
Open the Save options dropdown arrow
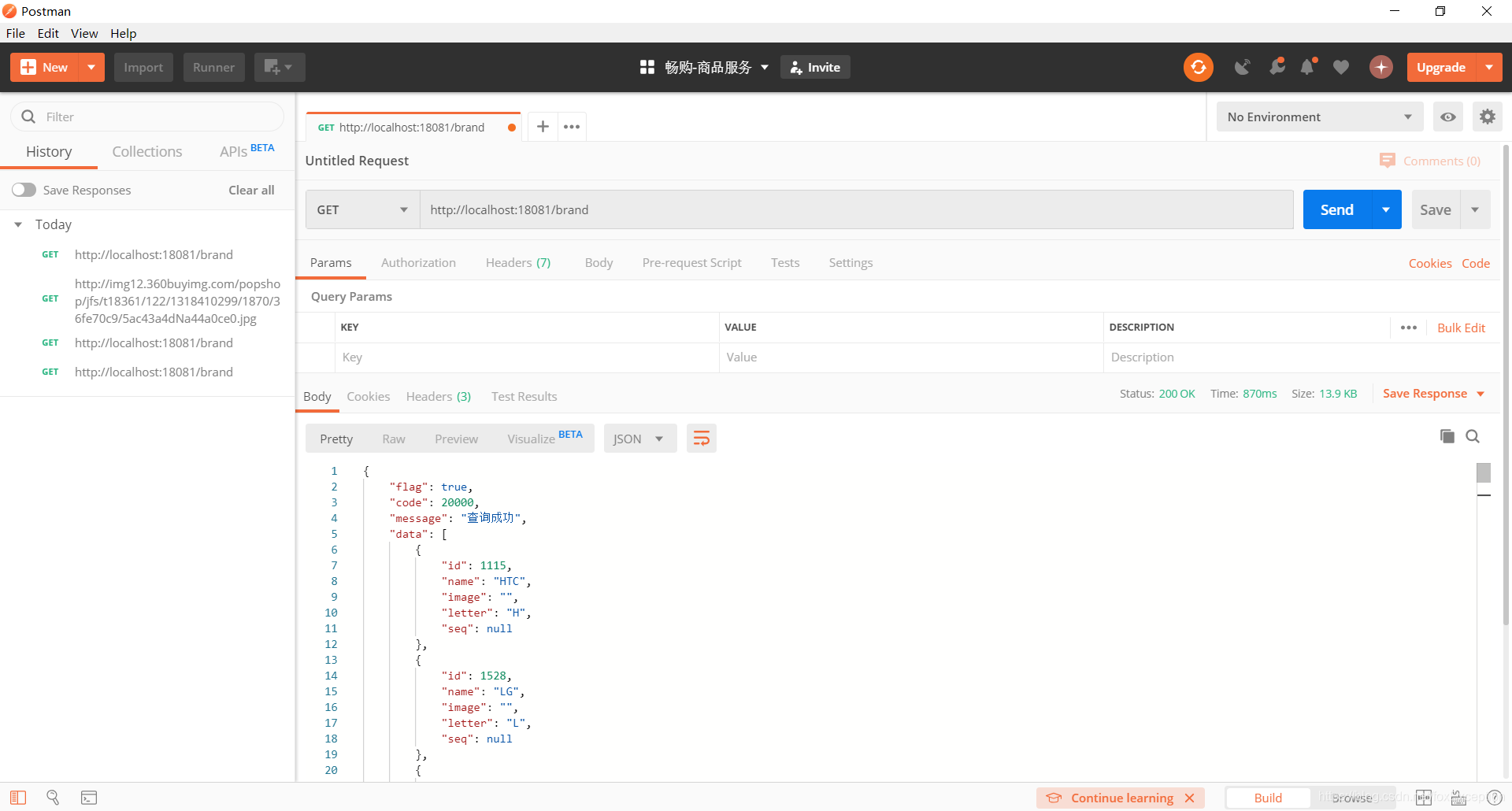coord(1475,209)
